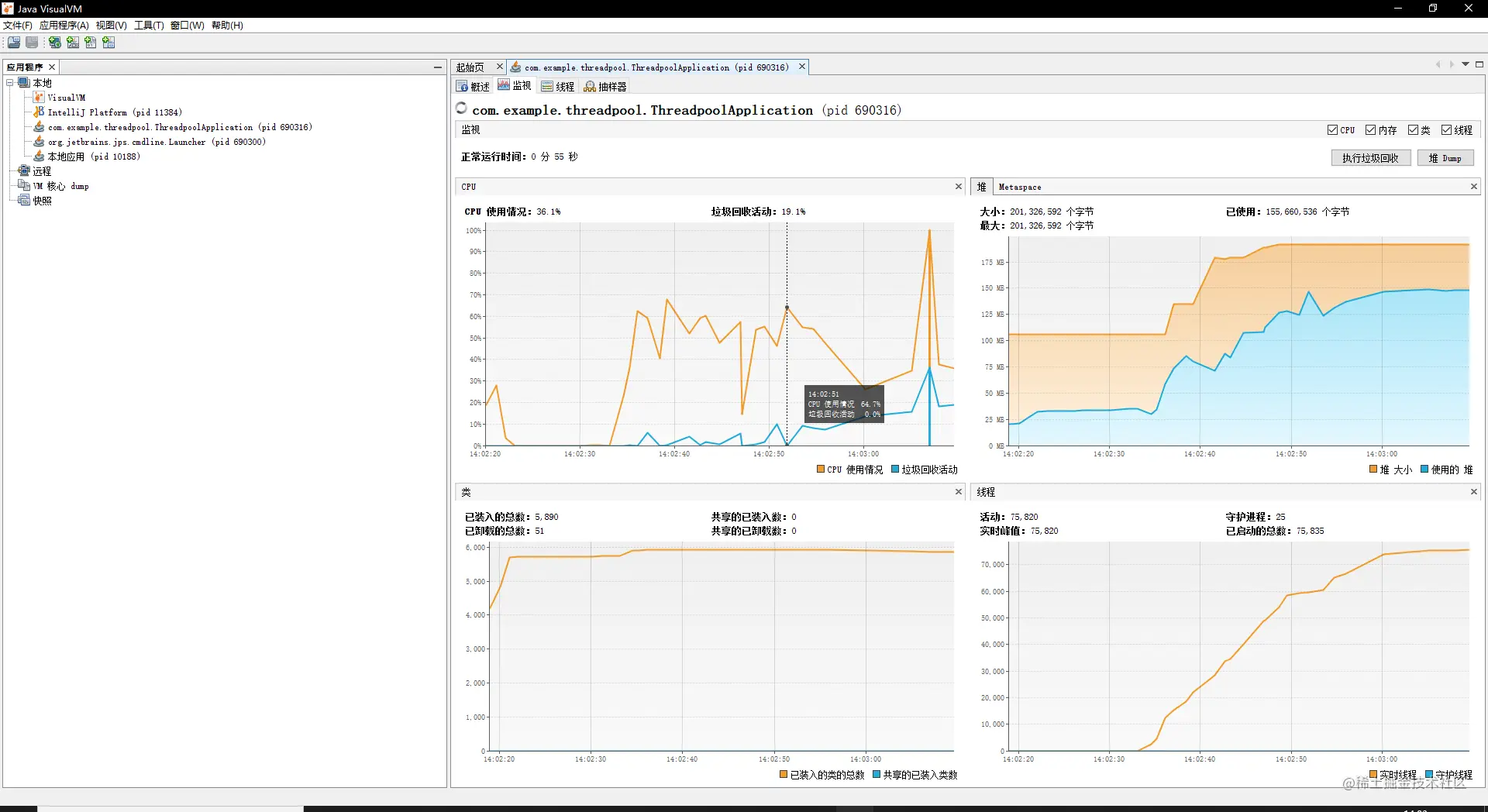The height and width of the screenshot is (812, 1488).
Task: Open the 应用程序(A) menu
Action: tap(64, 26)
